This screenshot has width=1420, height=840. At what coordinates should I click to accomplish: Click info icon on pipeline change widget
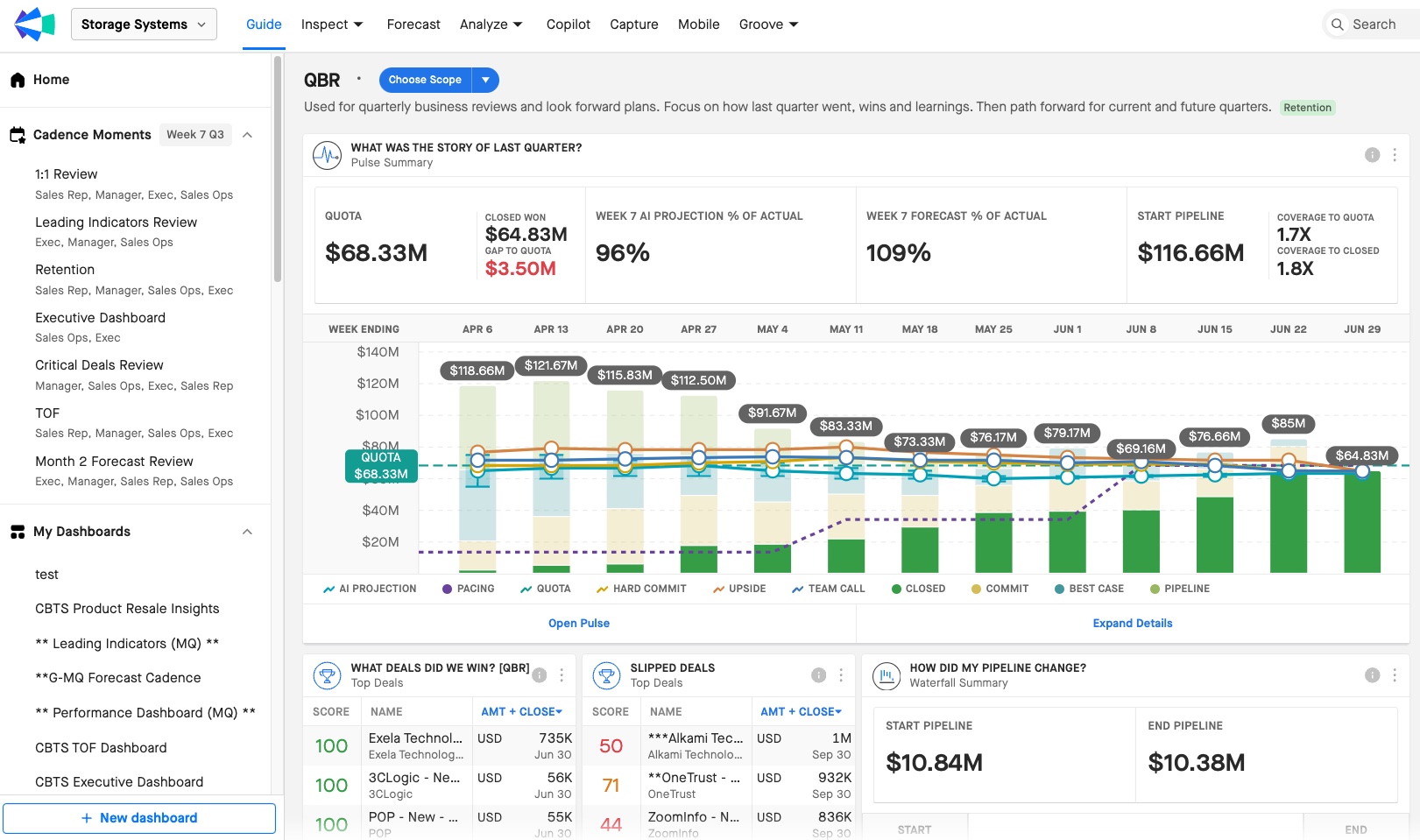1372,675
